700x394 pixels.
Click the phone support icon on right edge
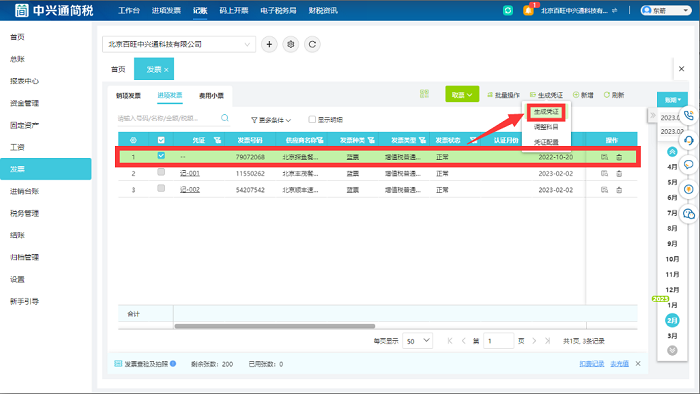click(688, 116)
